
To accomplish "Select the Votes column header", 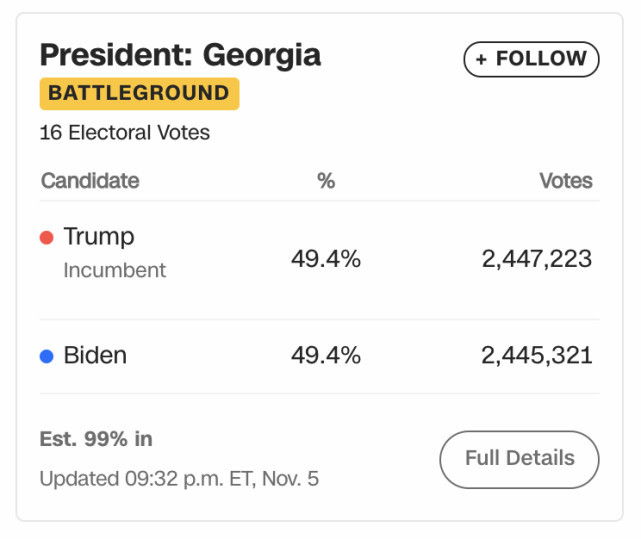I will [x=566, y=181].
